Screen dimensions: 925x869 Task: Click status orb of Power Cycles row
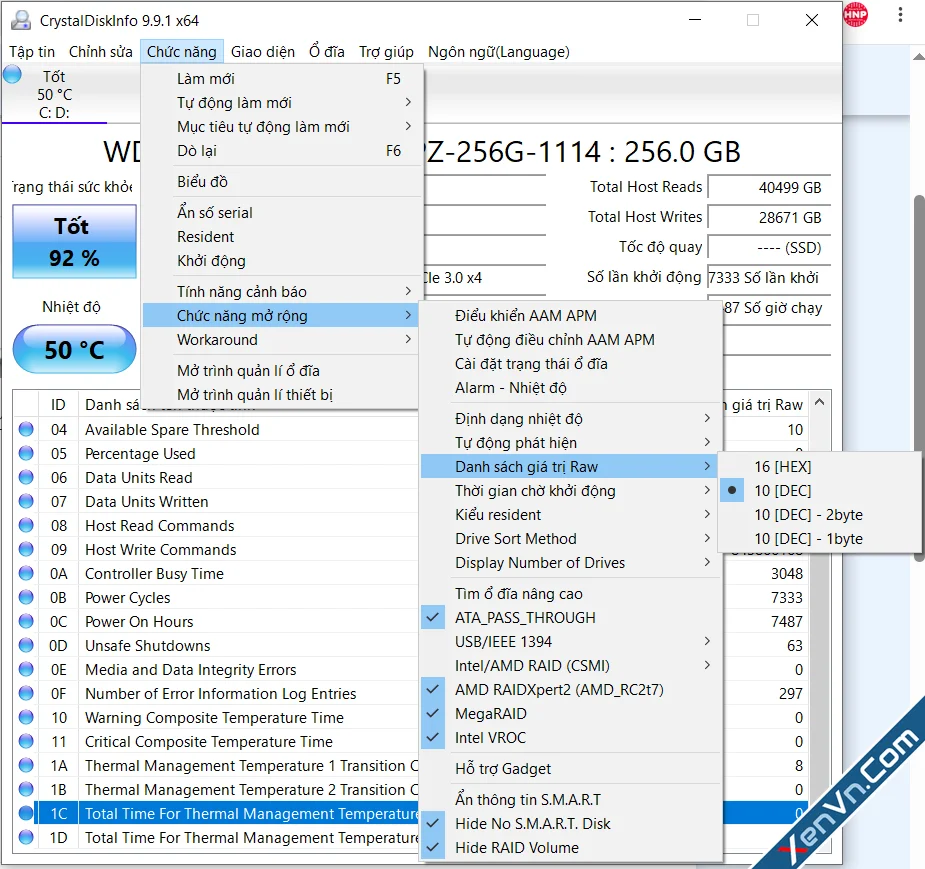tap(26, 597)
